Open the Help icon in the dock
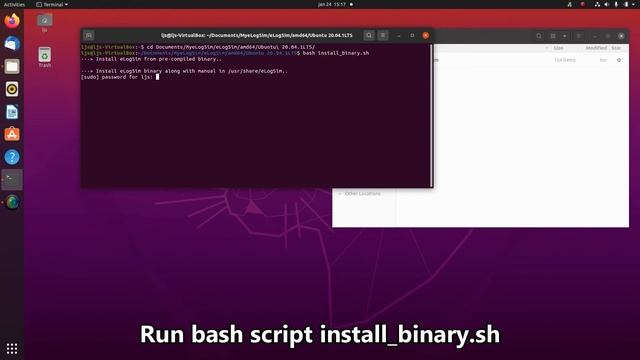The height and width of the screenshot is (360, 640). click(12, 157)
